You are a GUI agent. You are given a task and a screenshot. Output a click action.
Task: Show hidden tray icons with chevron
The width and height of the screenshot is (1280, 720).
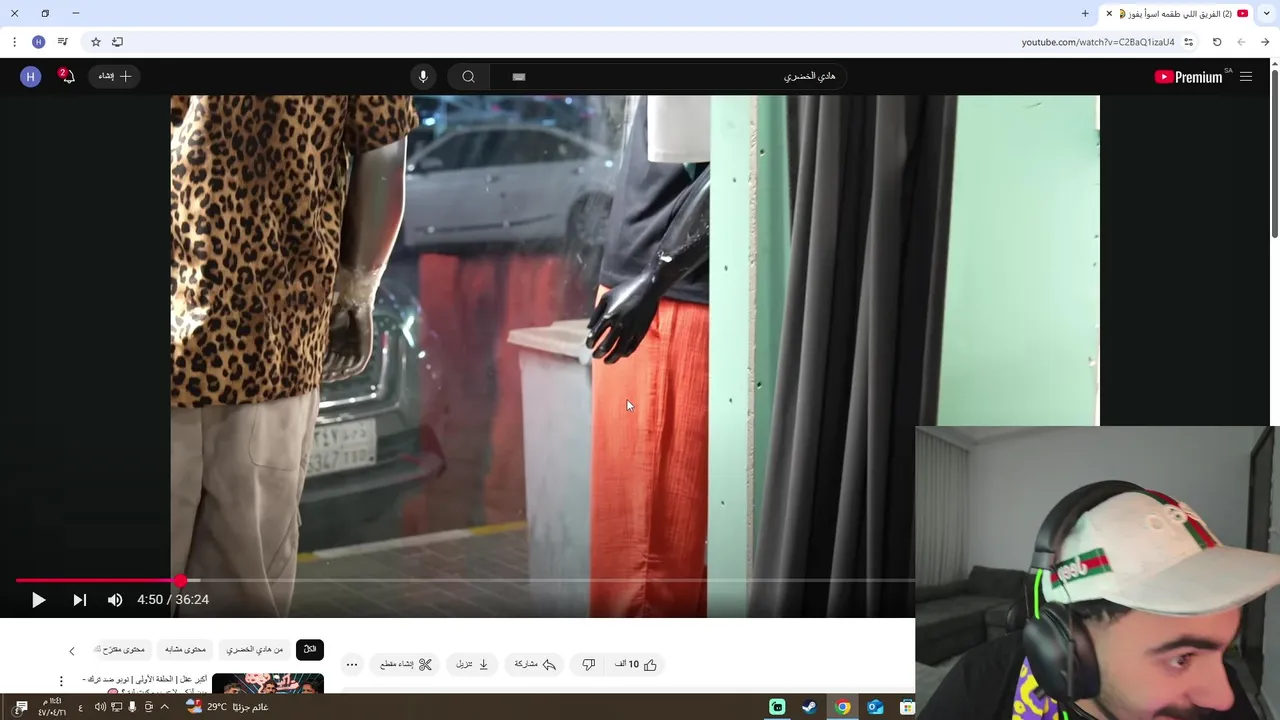[165, 707]
